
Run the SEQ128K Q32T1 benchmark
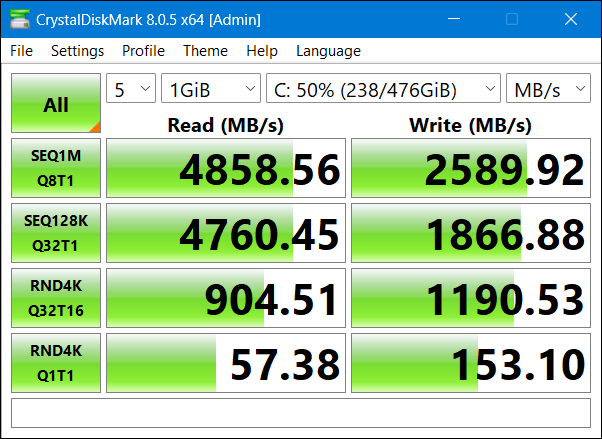[56, 232]
